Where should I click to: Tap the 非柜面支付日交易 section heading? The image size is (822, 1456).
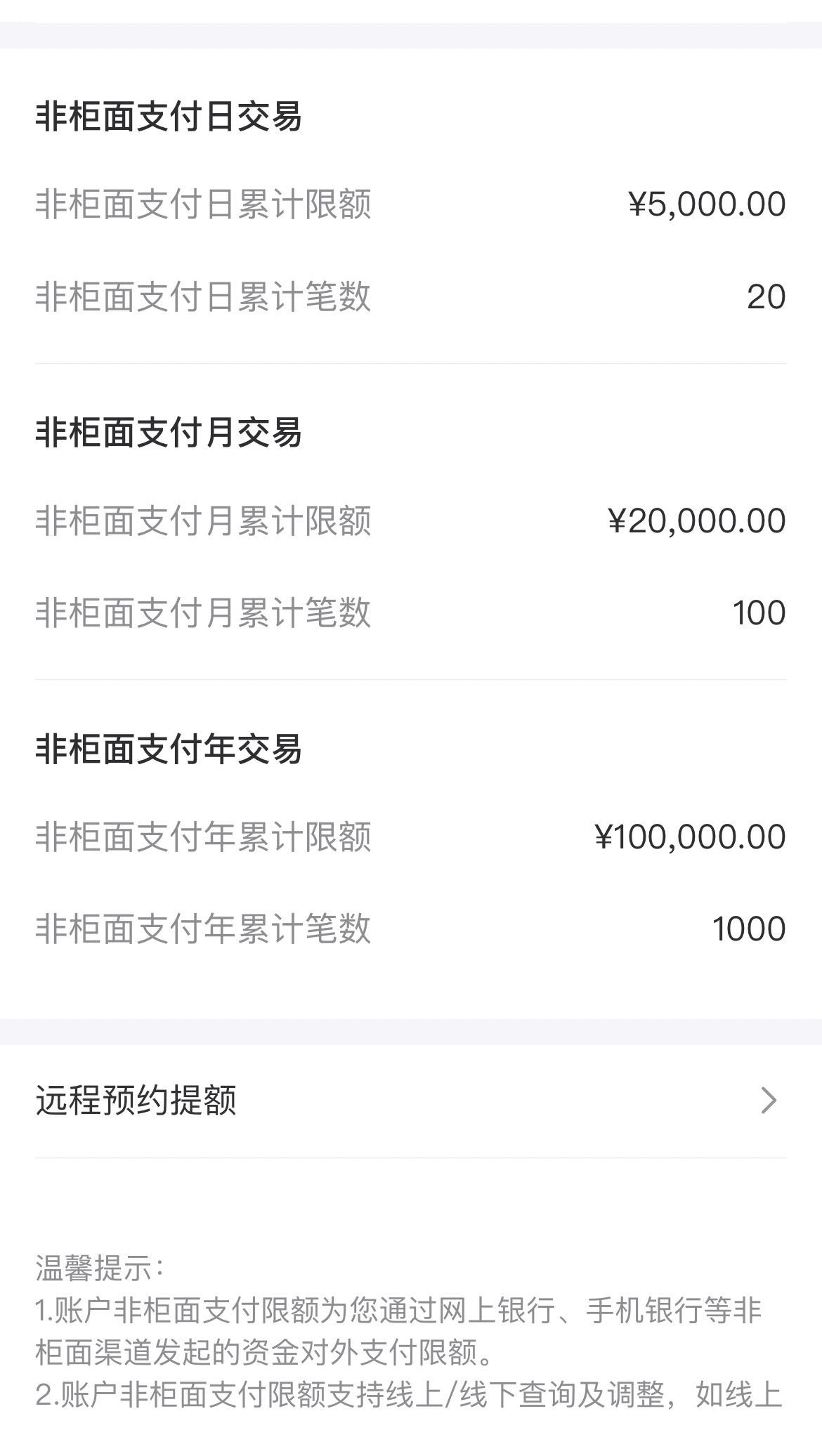click(x=169, y=117)
